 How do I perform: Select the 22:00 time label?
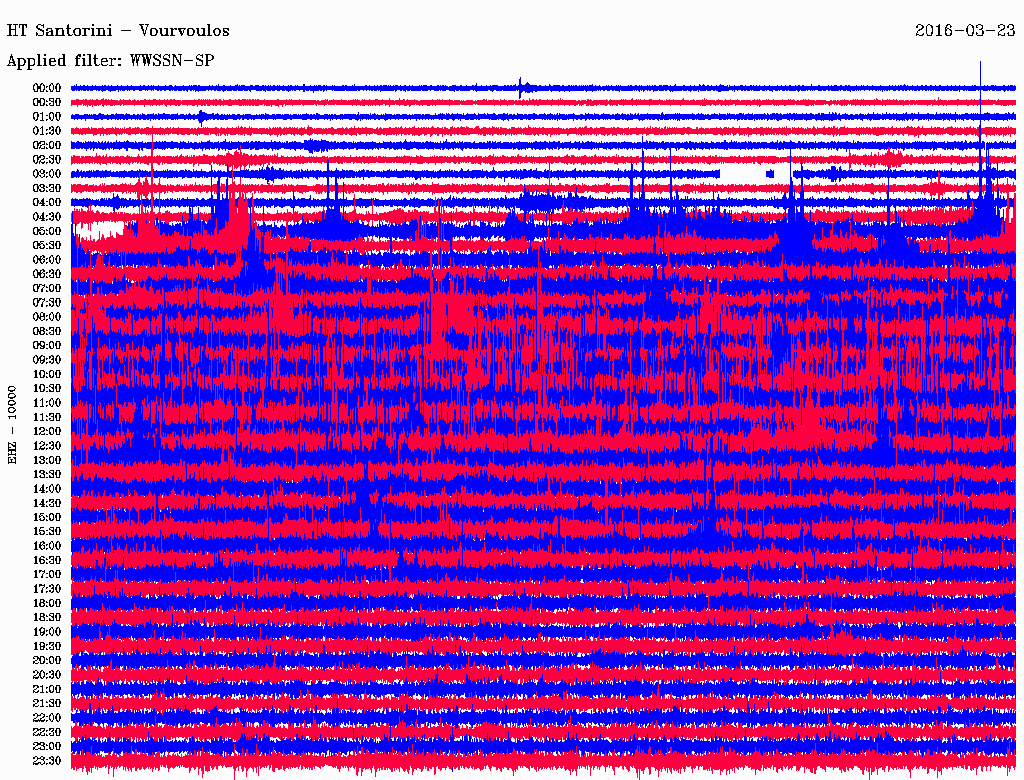[47, 718]
